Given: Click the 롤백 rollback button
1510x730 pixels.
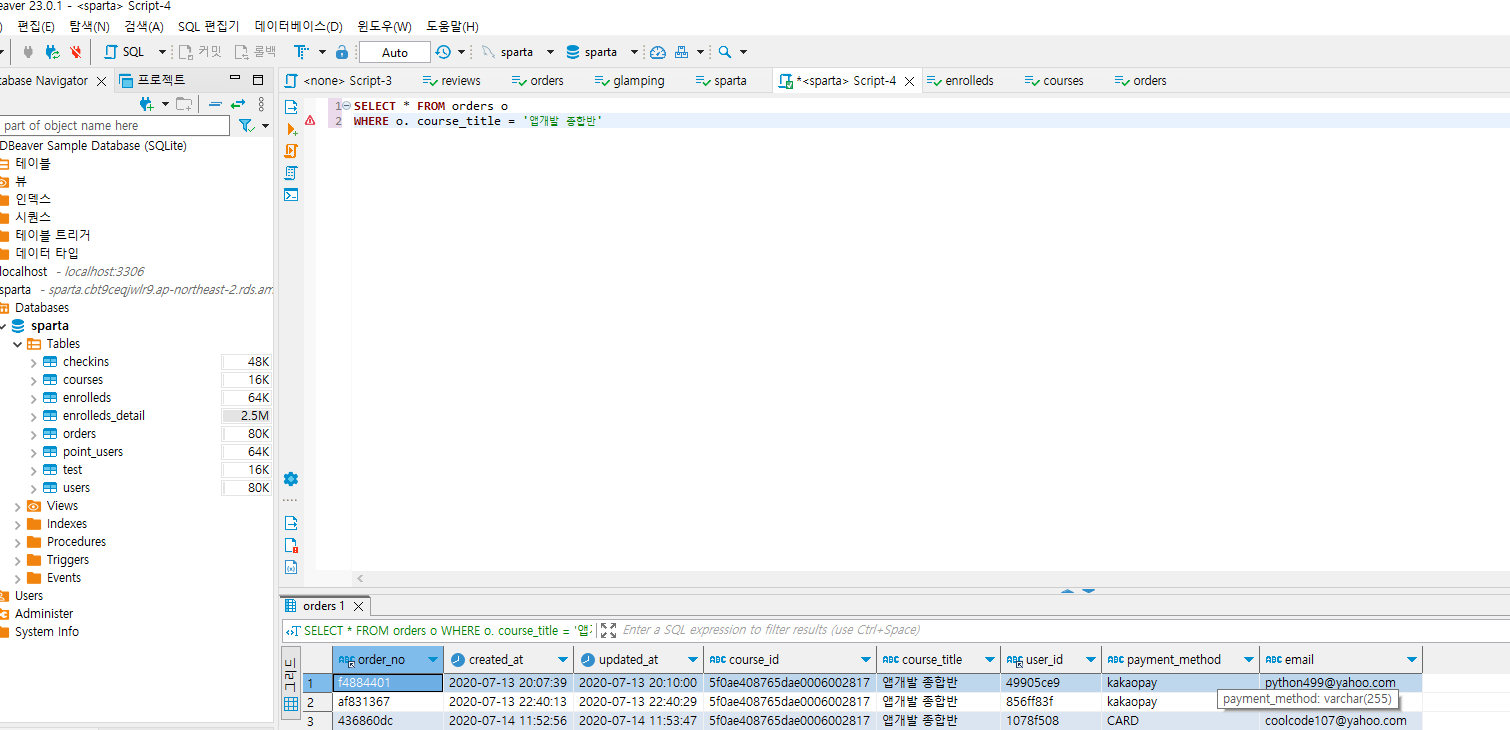Looking at the screenshot, I should 255,52.
